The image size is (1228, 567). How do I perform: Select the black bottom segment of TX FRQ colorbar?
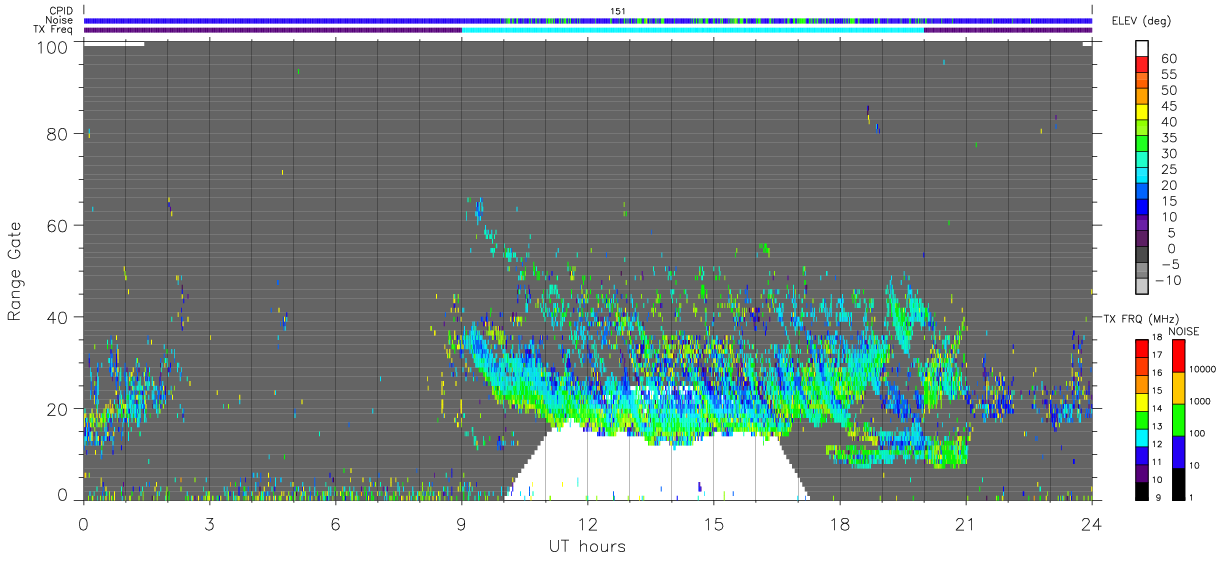1142,491
